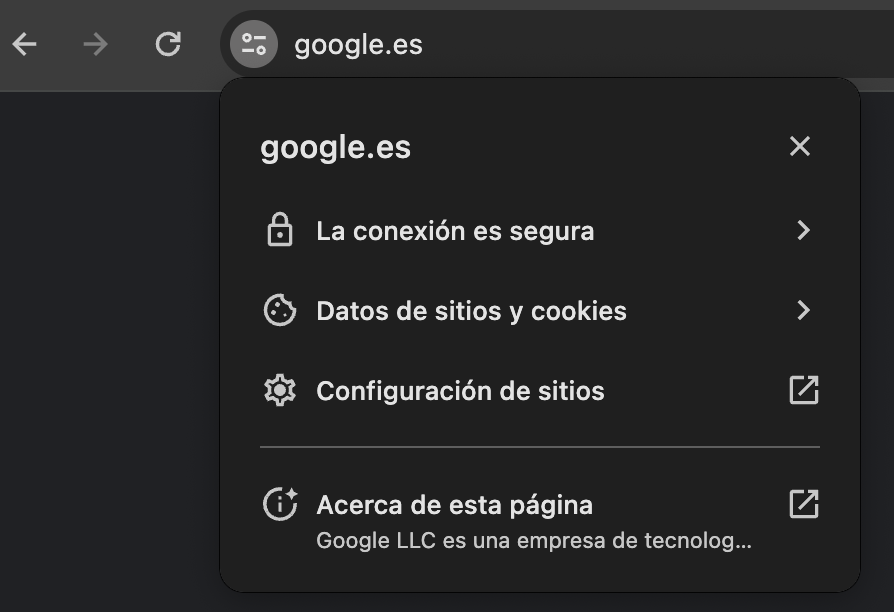This screenshot has height=612, width=894.
Task: Click the external link icon beside Acerca de esta página
Action: point(803,504)
